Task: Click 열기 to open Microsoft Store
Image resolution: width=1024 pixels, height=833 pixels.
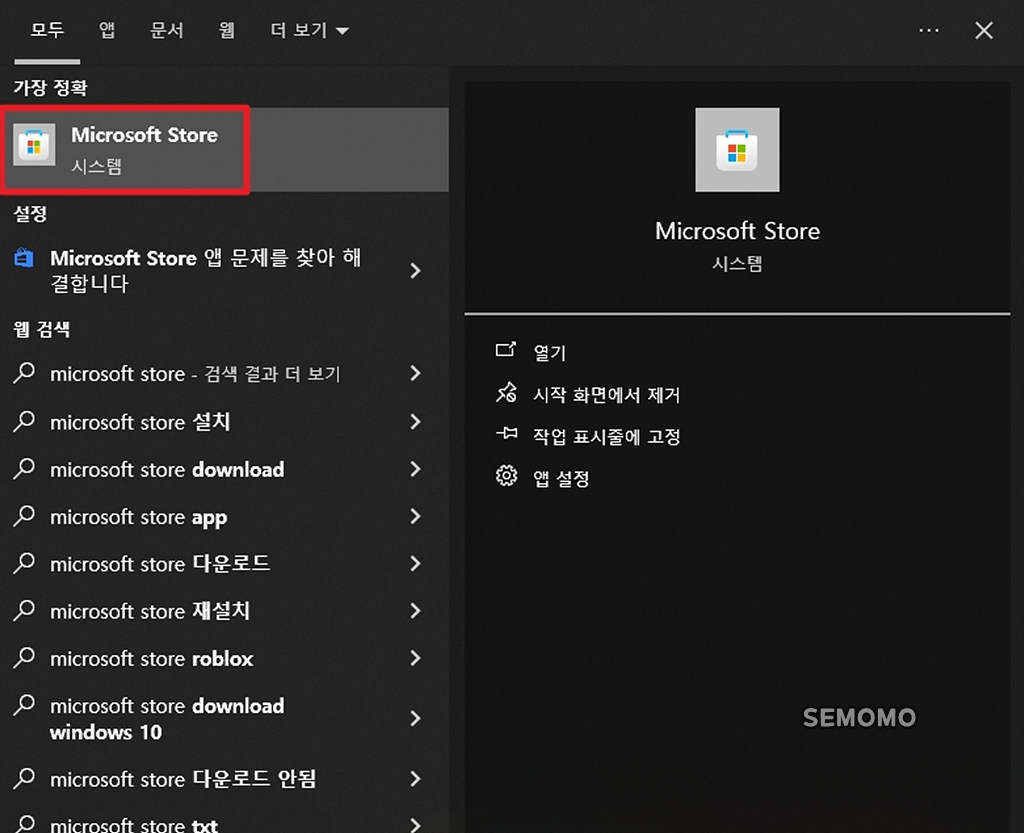Action: 549,353
